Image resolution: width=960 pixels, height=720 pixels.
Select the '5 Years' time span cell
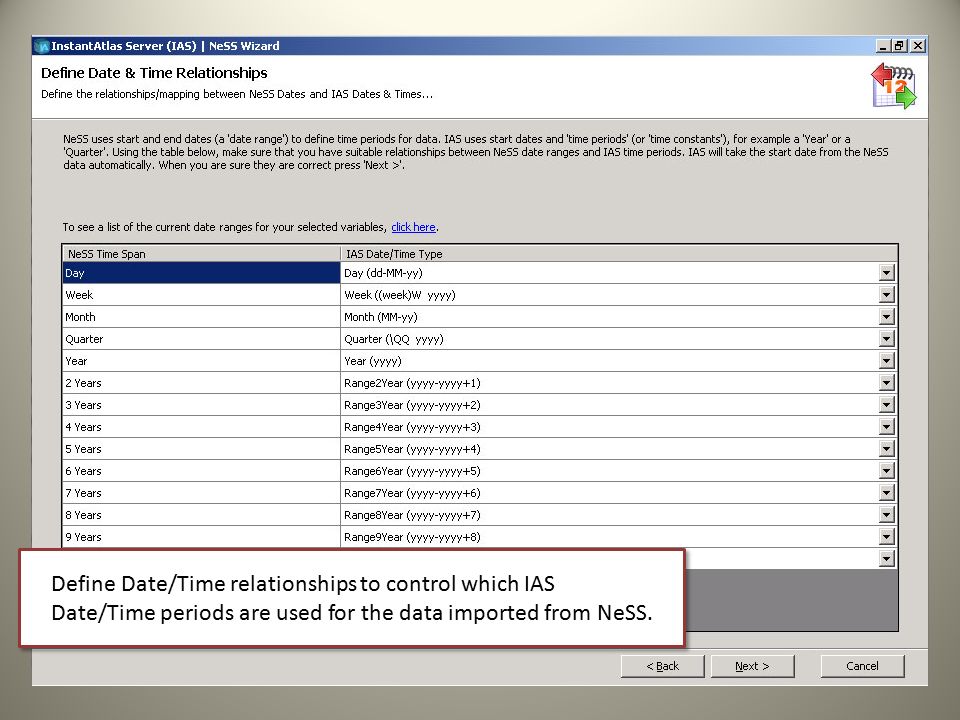[x=201, y=449]
